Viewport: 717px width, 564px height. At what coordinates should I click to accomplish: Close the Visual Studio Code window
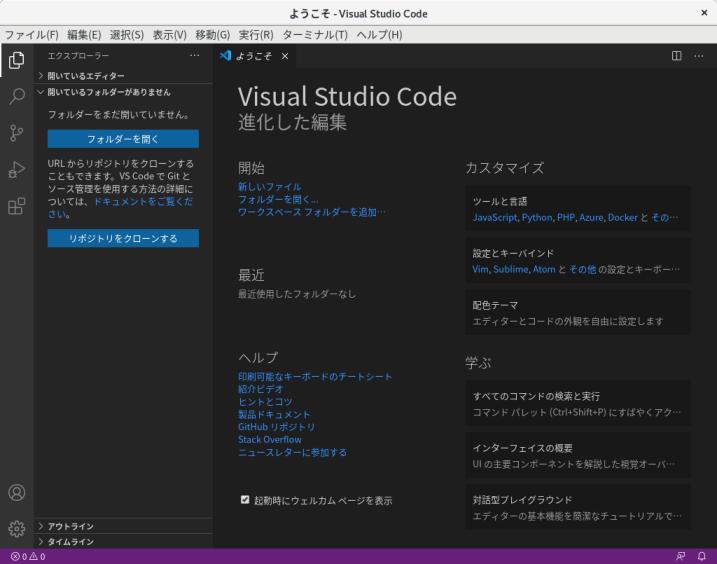[x=704, y=13]
